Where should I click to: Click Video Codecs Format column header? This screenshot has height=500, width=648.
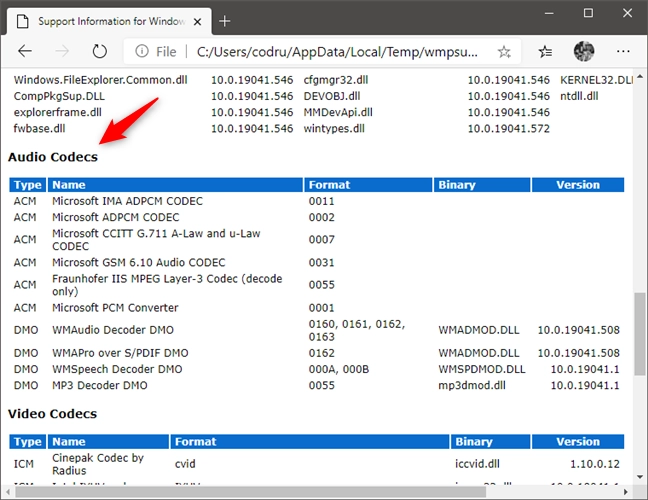click(310, 442)
